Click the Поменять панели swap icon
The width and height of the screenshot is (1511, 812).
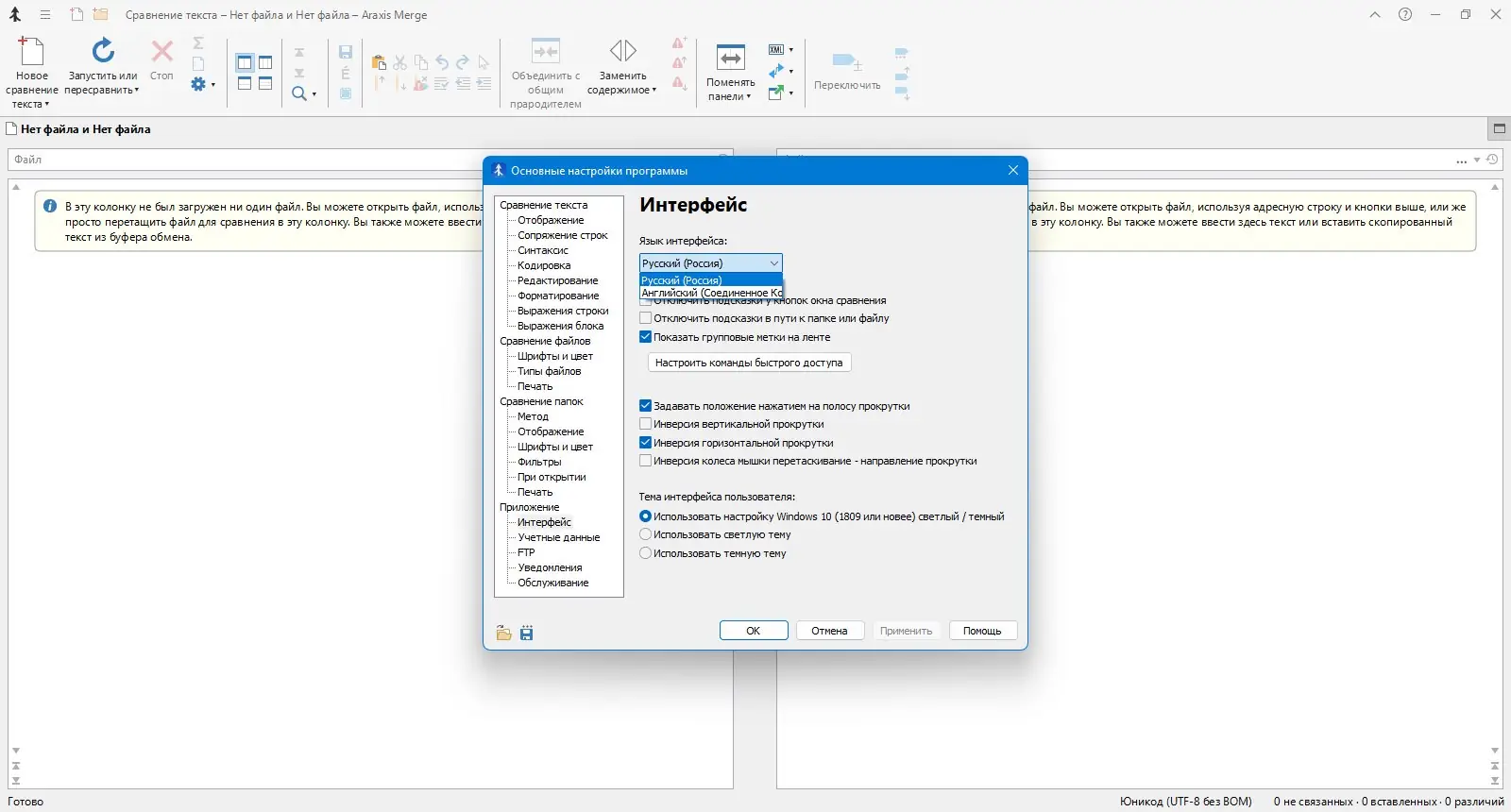(731, 58)
